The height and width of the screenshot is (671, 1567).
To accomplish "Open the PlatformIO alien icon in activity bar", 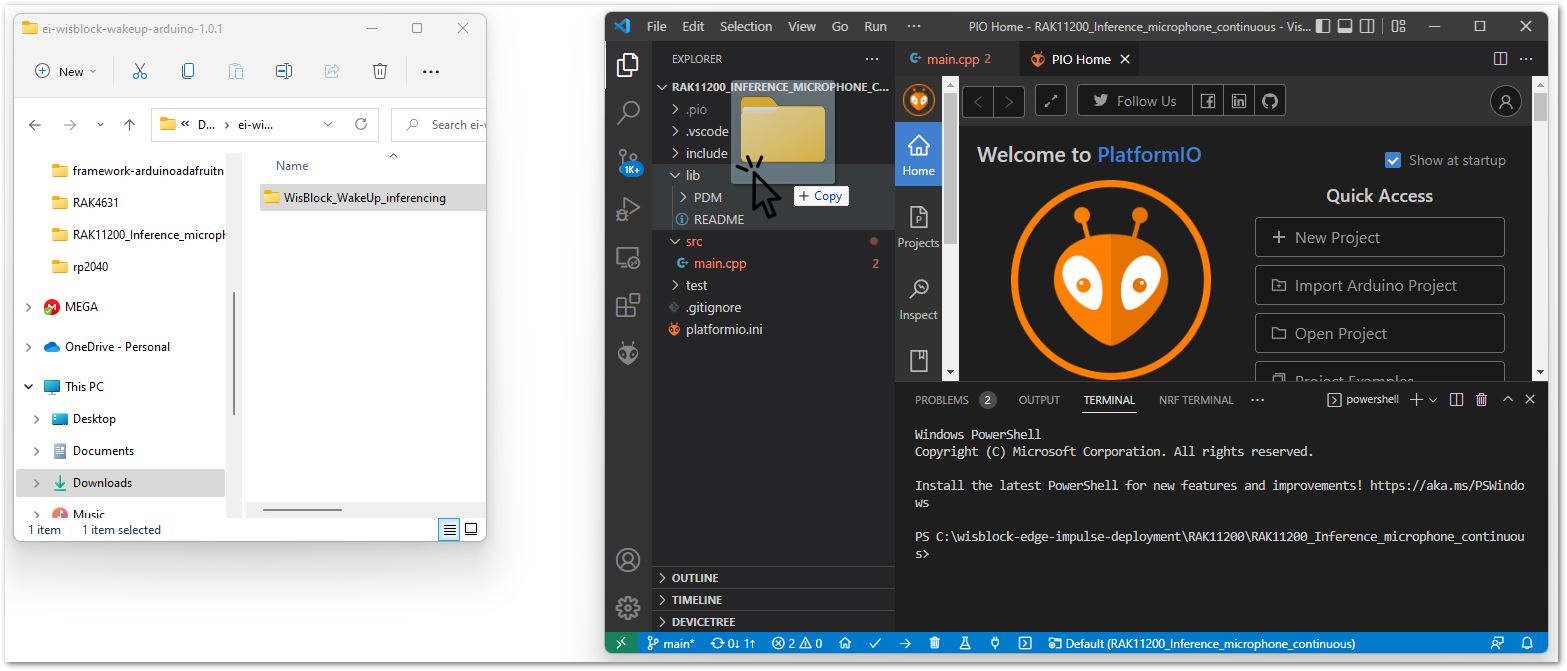I will tap(628, 353).
